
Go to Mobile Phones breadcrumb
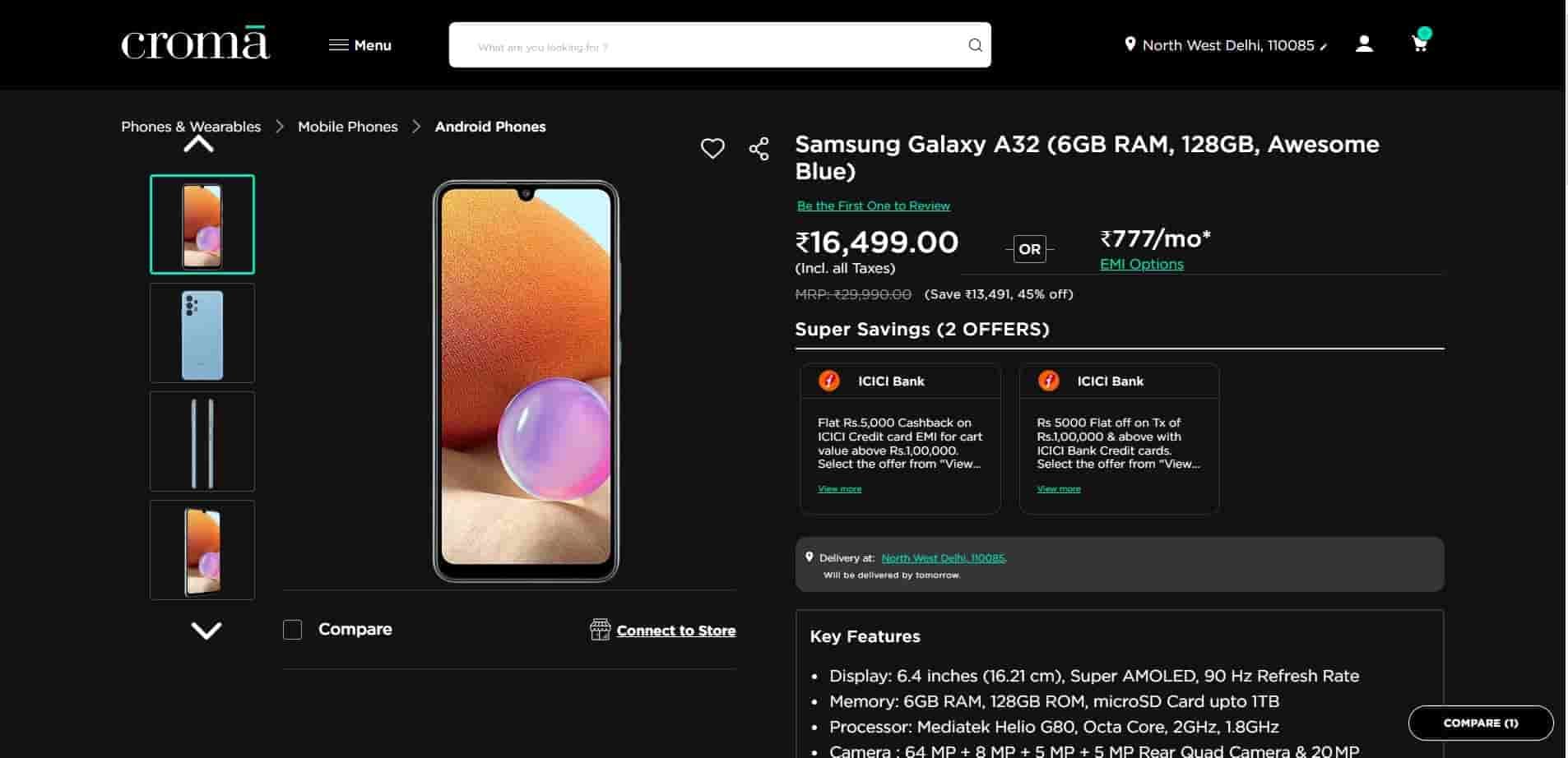tap(347, 127)
